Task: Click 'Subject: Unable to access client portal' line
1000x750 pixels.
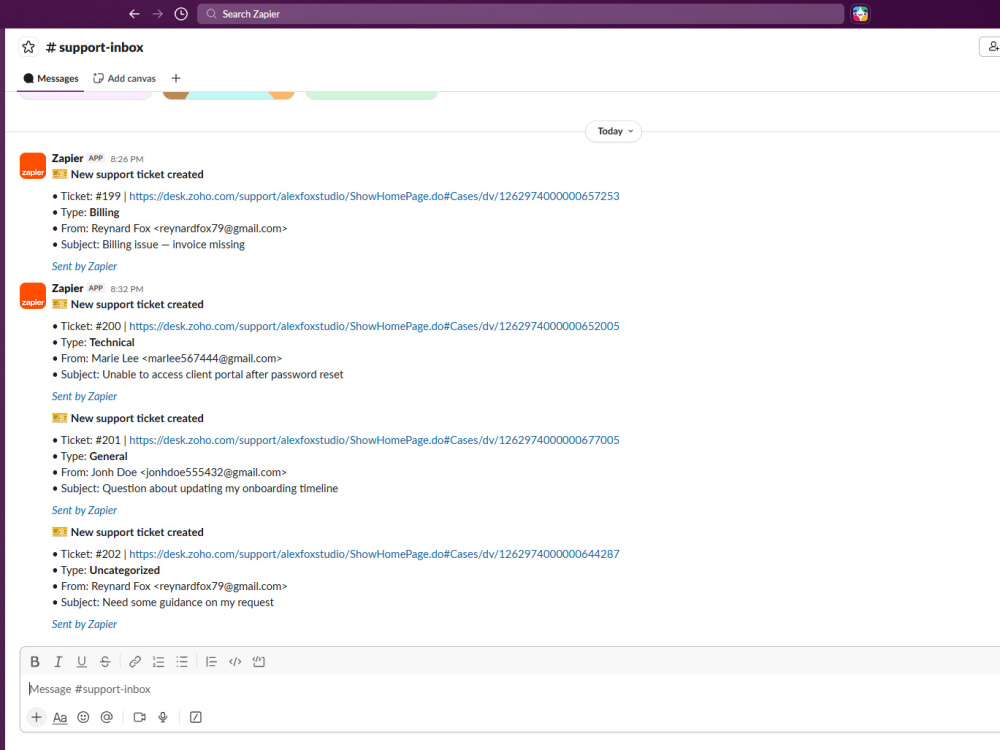Action: click(x=202, y=375)
